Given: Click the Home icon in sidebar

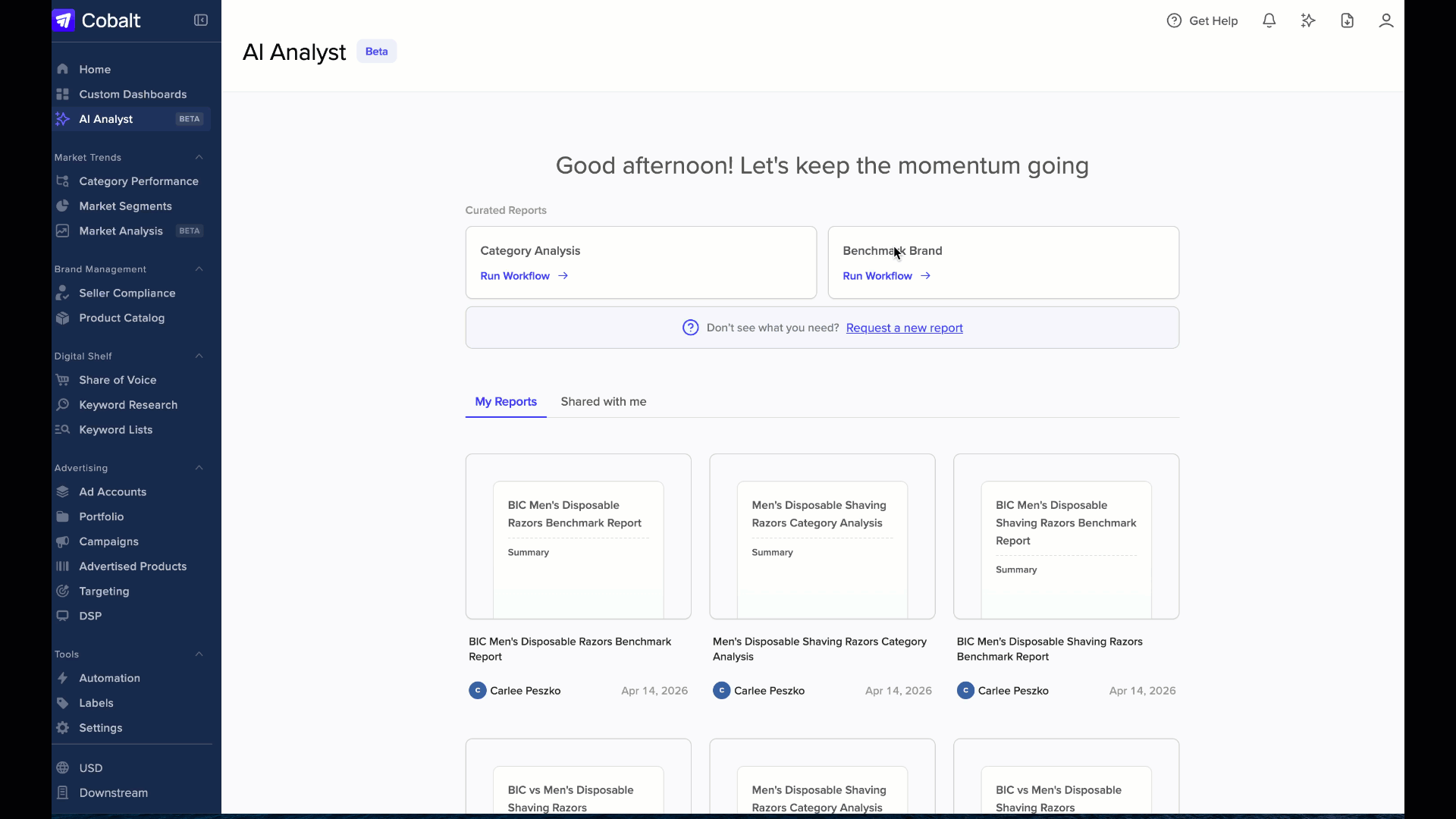Looking at the screenshot, I should [63, 69].
